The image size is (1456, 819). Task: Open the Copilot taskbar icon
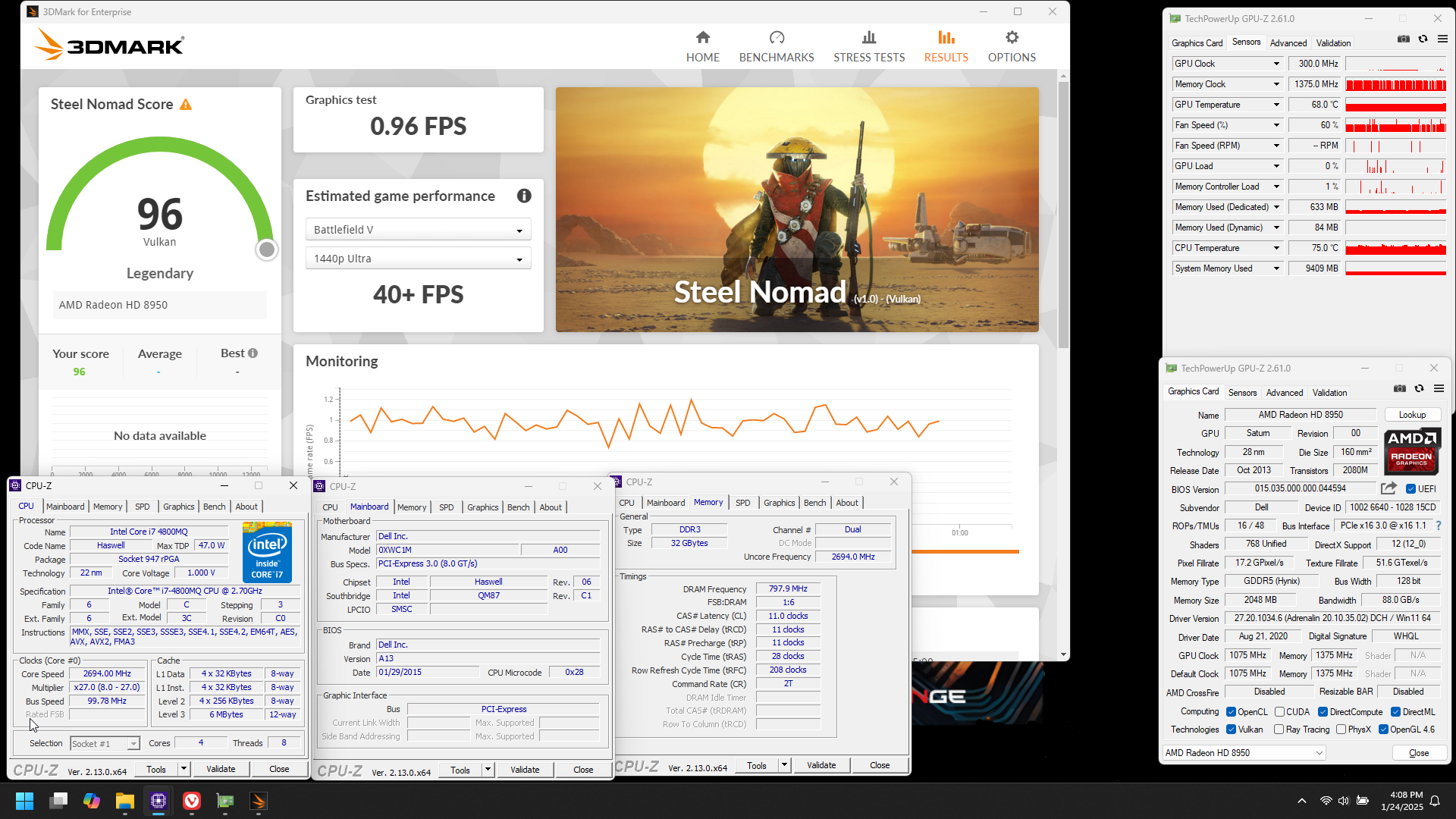point(92,801)
